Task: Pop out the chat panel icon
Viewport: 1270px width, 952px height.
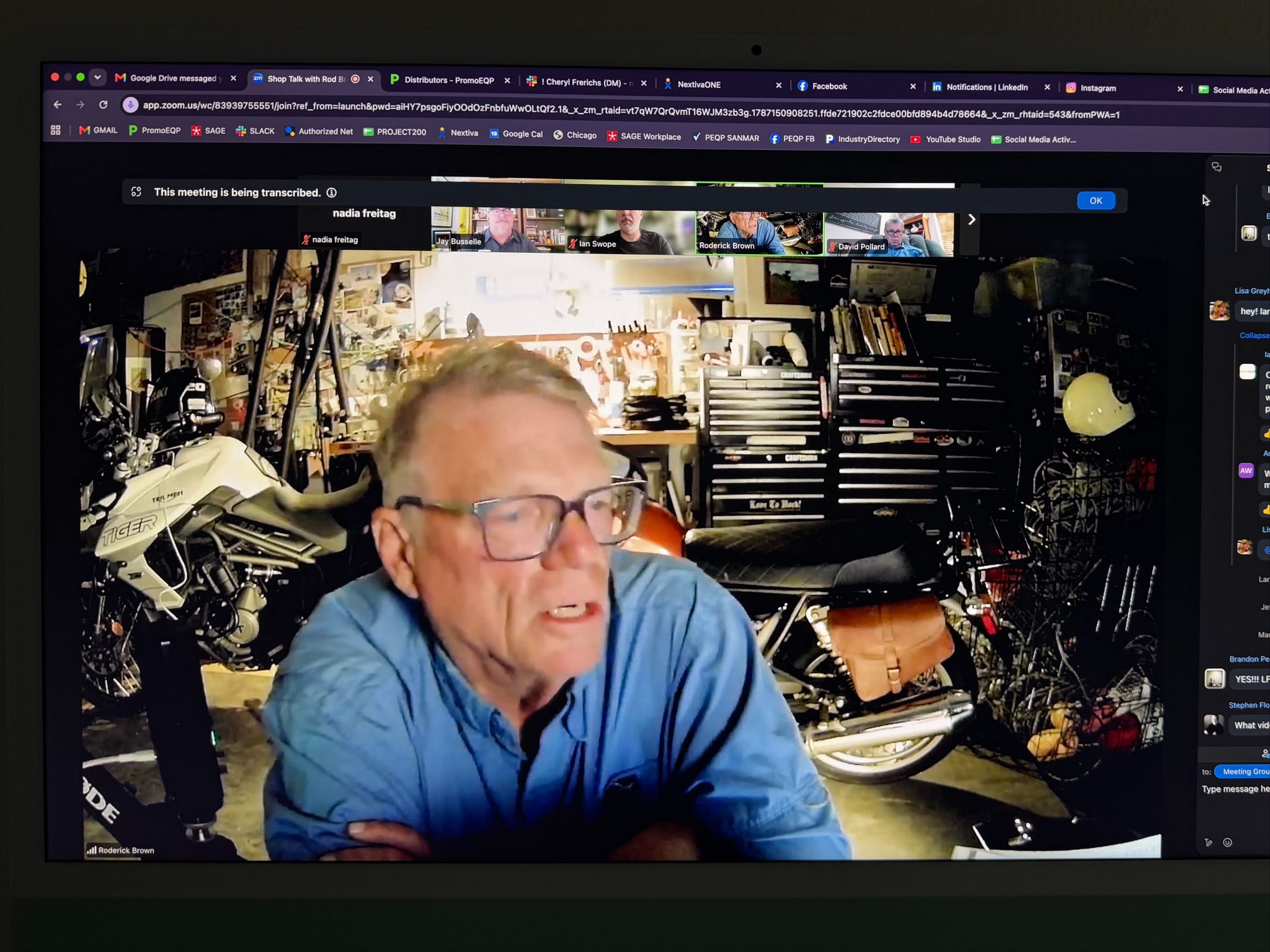Action: [x=1217, y=167]
